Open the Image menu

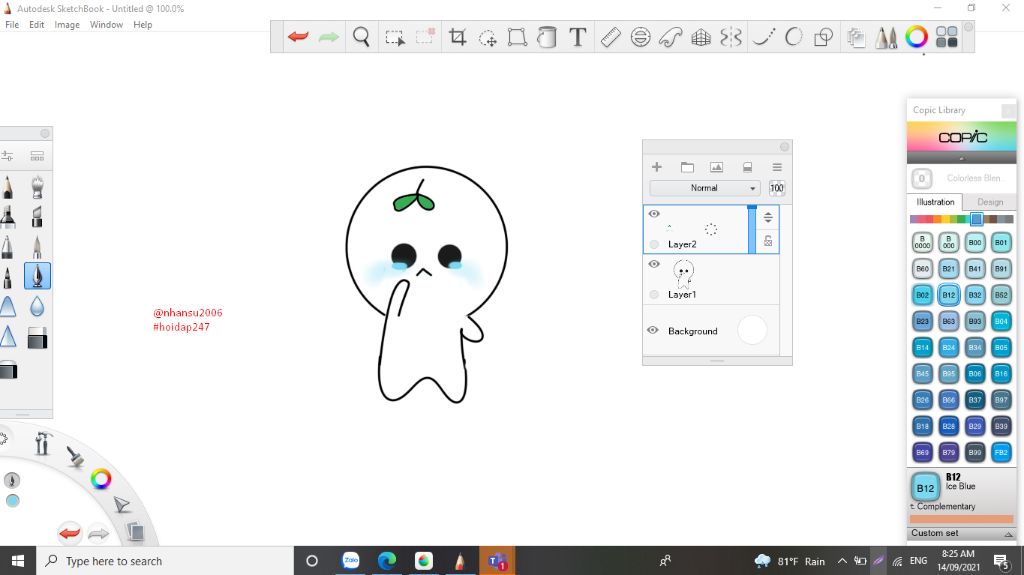coord(67,25)
